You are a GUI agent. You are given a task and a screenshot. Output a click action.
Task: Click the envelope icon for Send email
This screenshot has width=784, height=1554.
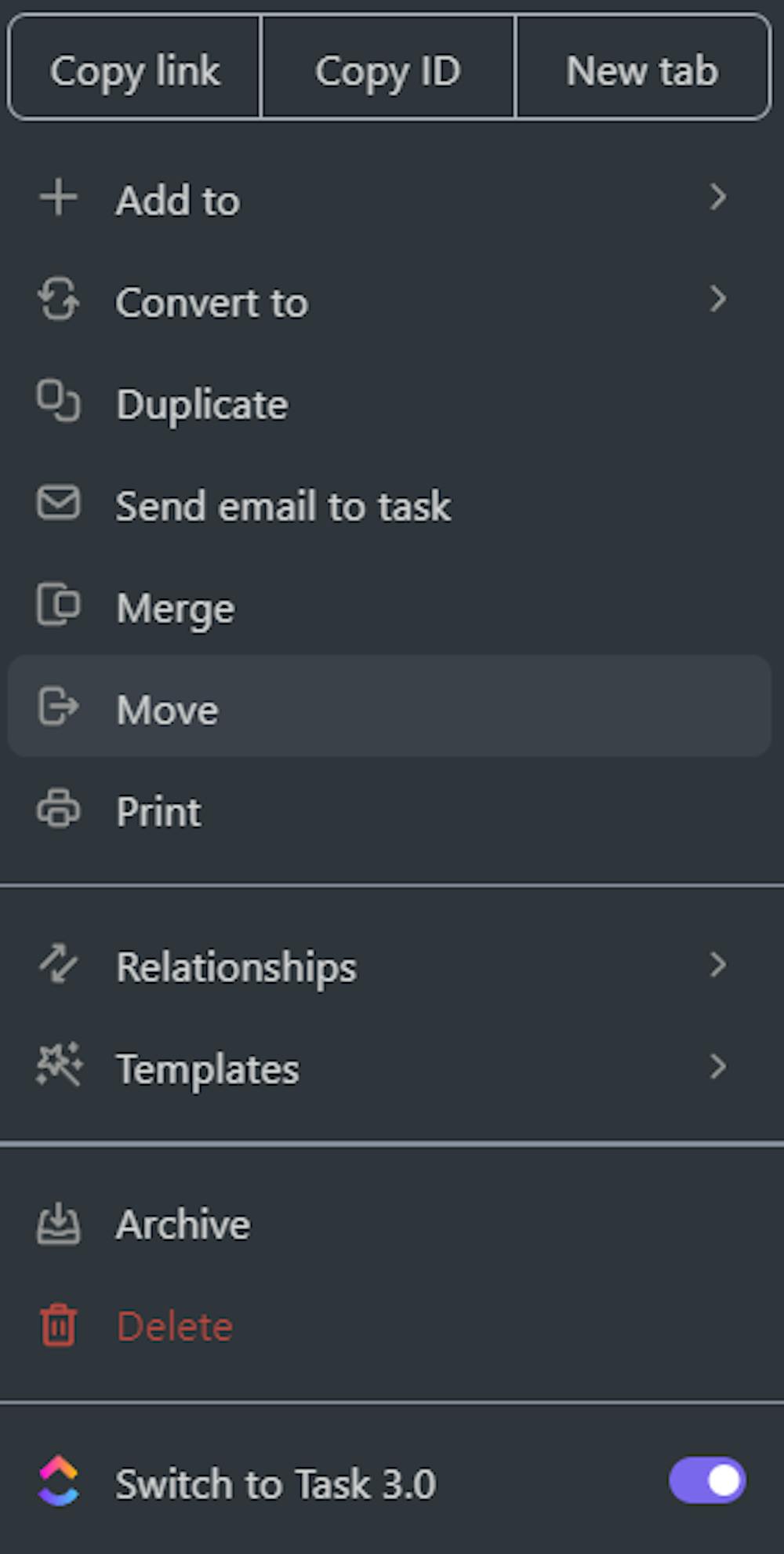click(x=59, y=503)
